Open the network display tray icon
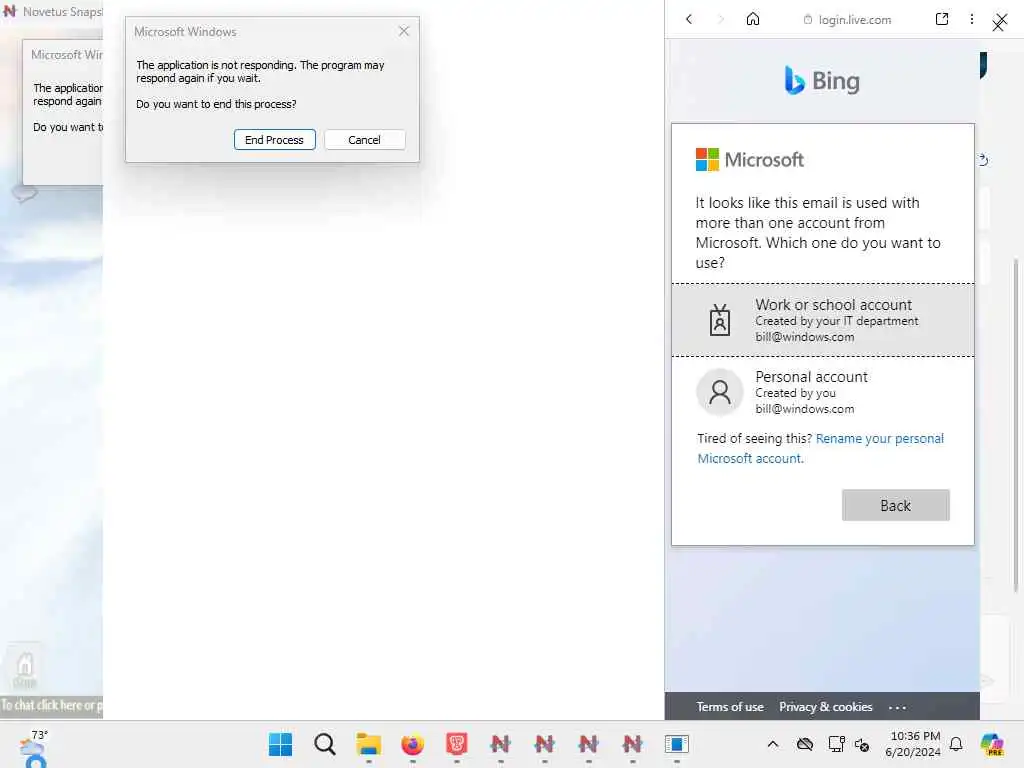Viewport: 1024px width, 768px height. point(836,744)
